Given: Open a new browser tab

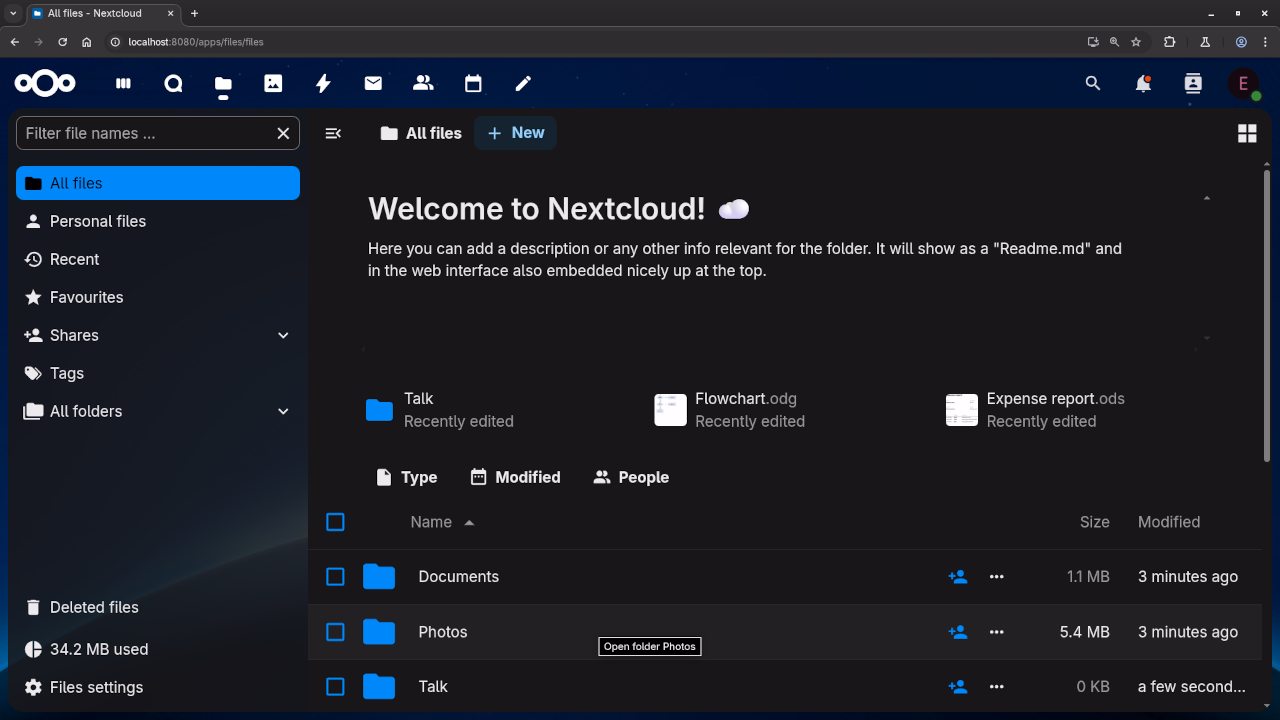Looking at the screenshot, I should coord(194,13).
